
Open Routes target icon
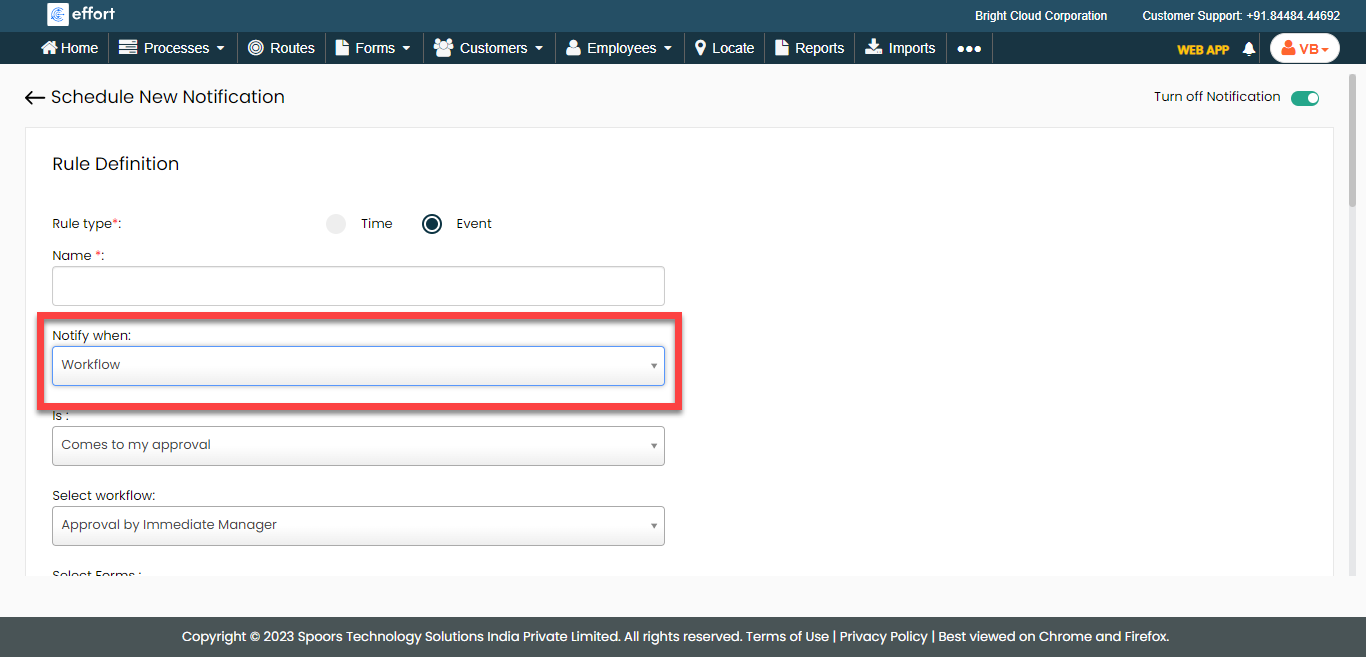[256, 48]
